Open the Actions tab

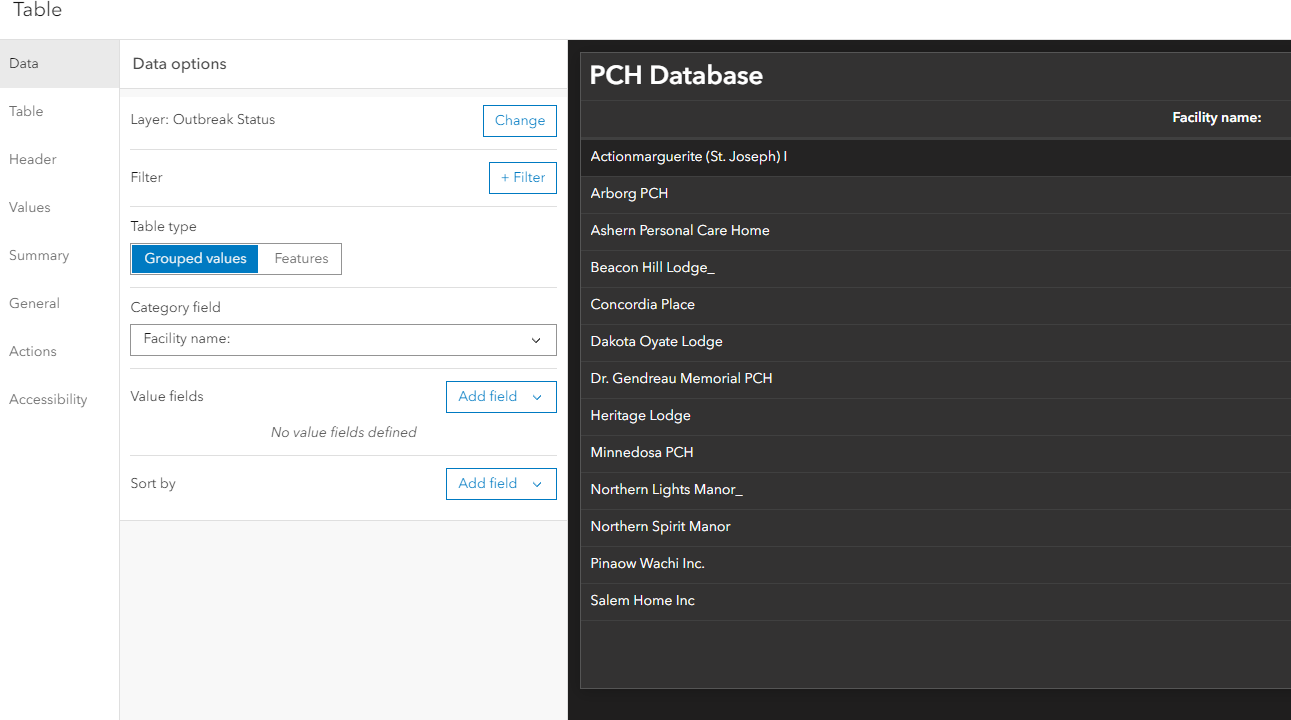59,351
